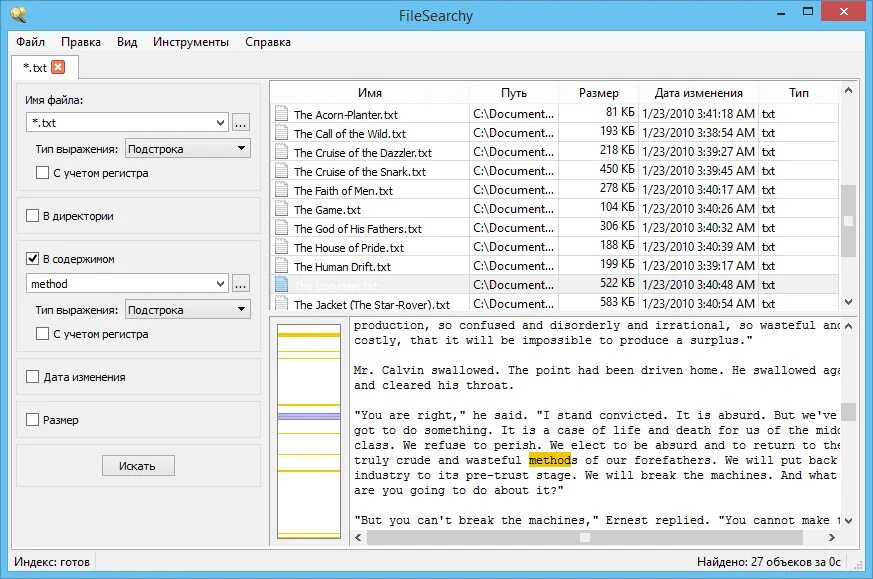Expand the method content search dropdown
The width and height of the screenshot is (873, 579).
point(220,284)
